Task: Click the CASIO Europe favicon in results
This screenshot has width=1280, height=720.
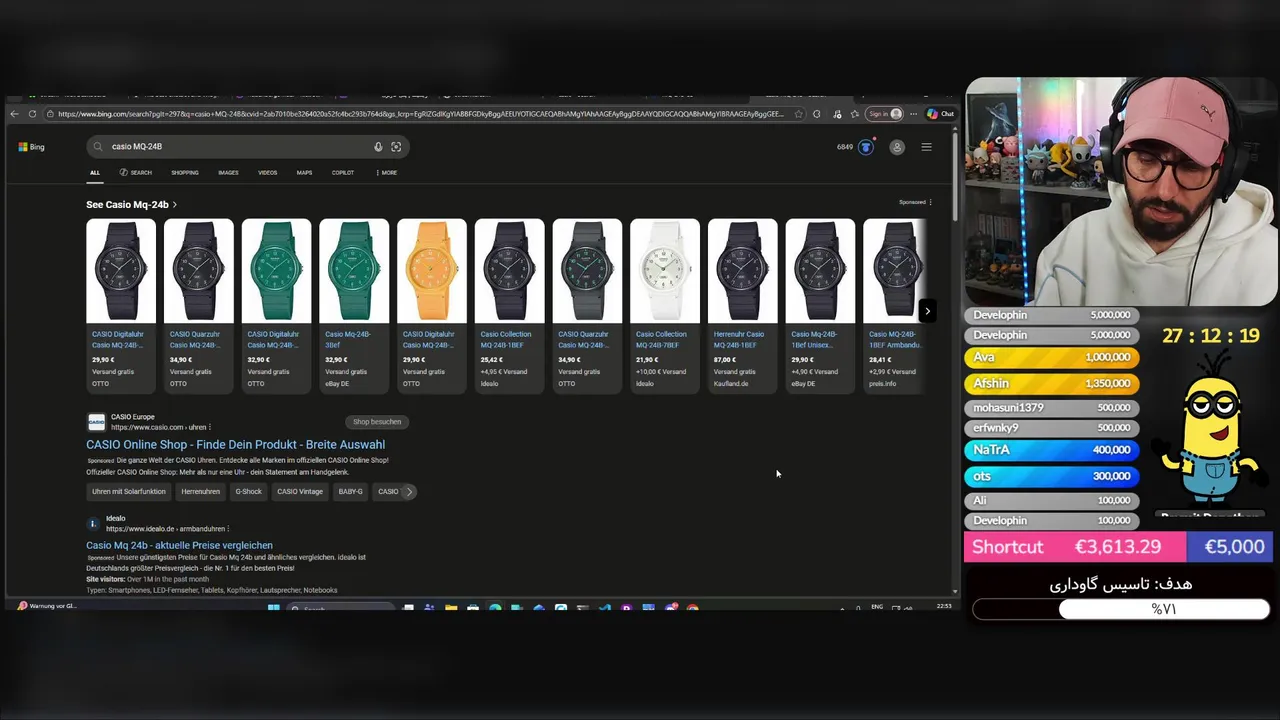Action: [x=96, y=422]
